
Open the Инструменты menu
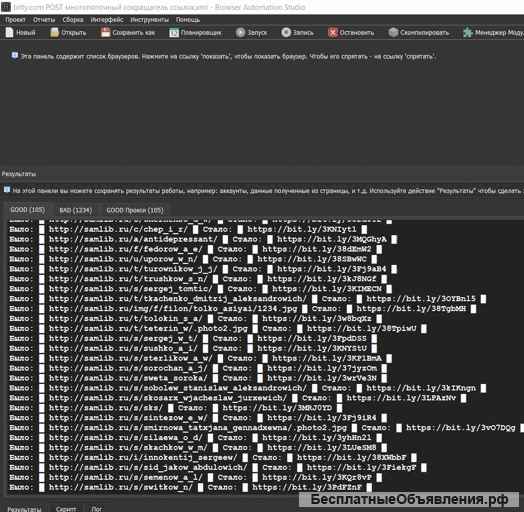pyautogui.click(x=149, y=20)
